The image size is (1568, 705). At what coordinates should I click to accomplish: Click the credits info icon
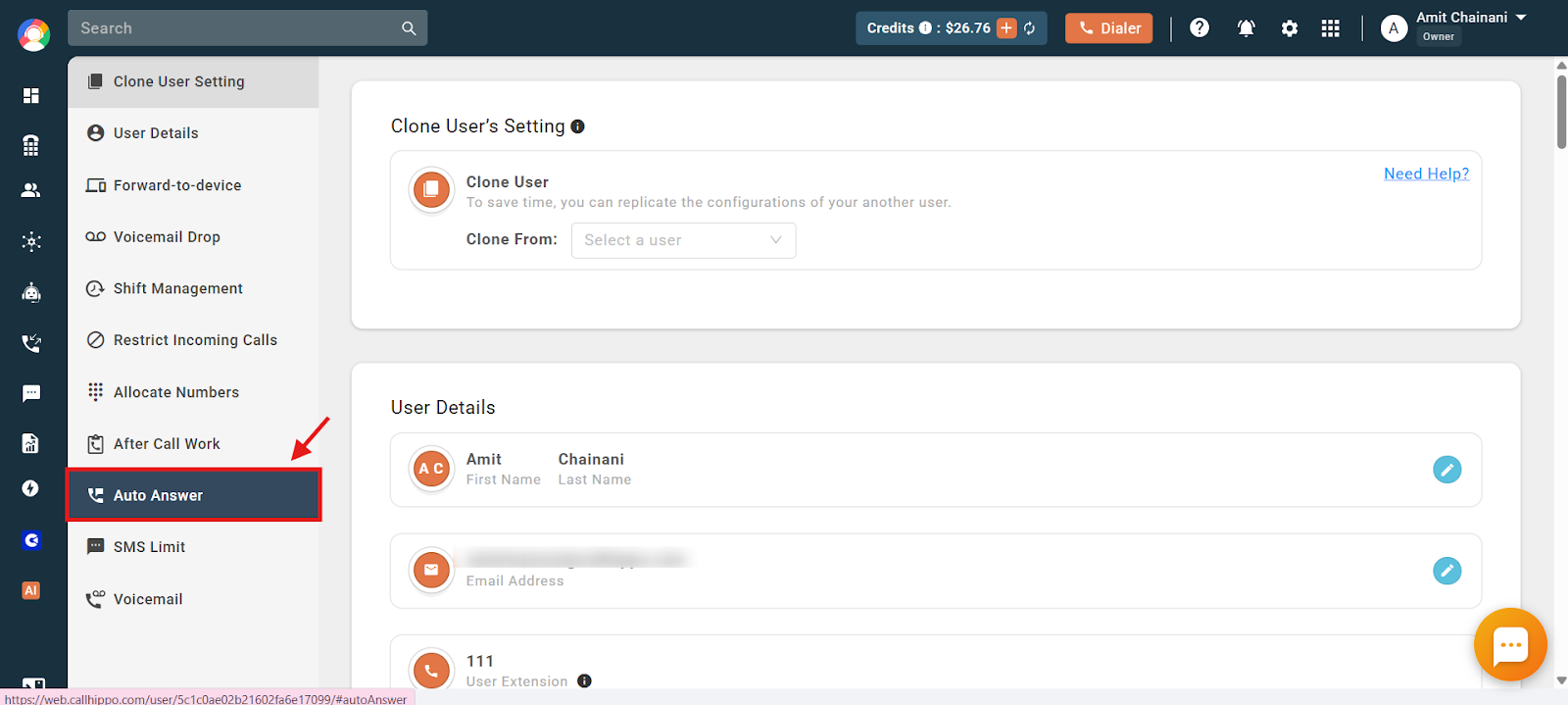click(x=925, y=28)
